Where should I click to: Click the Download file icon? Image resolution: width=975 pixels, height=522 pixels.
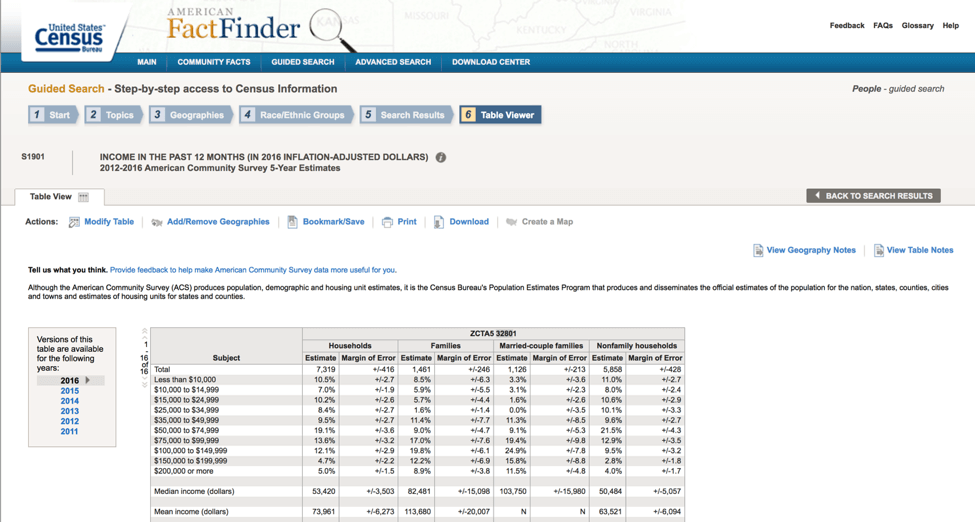click(438, 222)
